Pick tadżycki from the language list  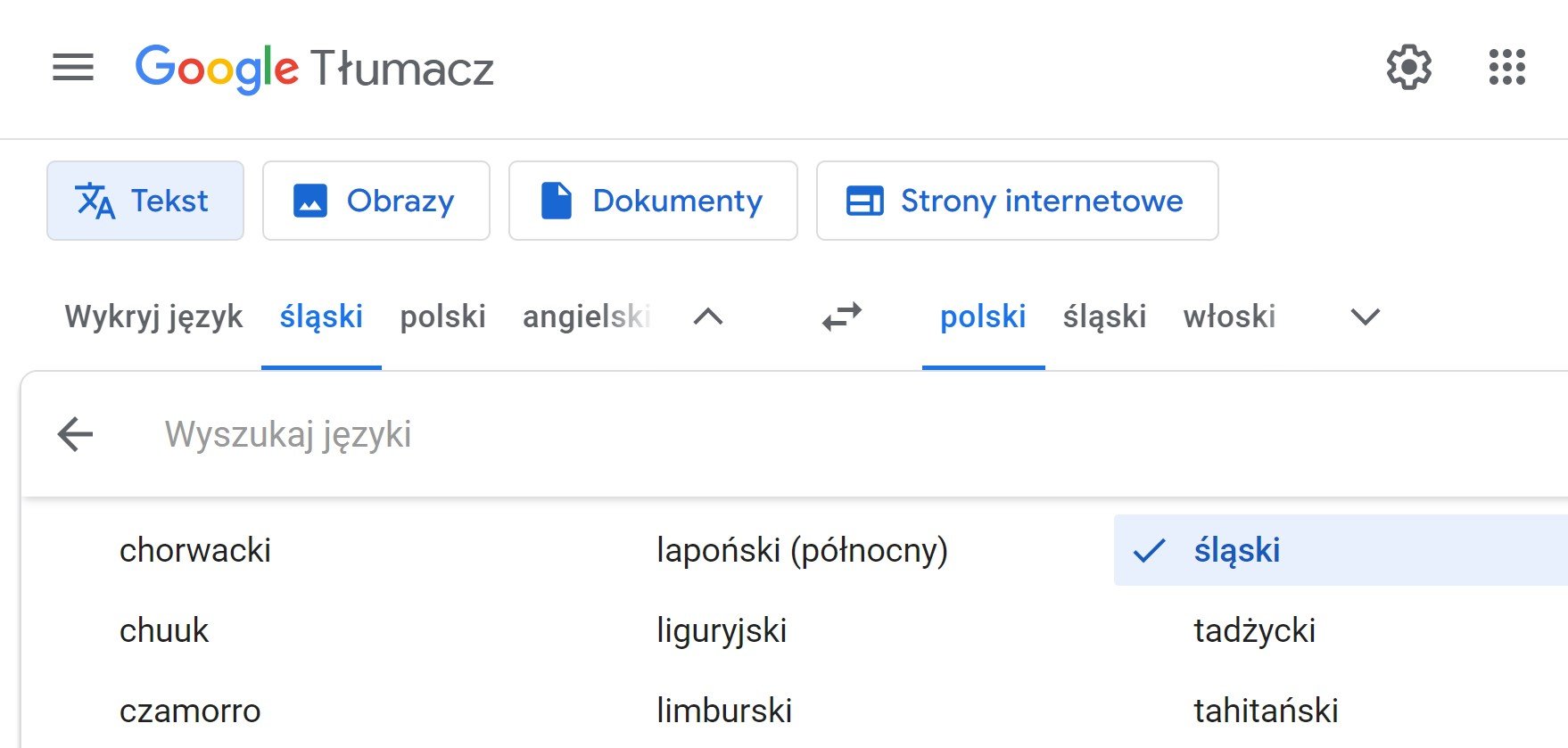(x=1254, y=630)
